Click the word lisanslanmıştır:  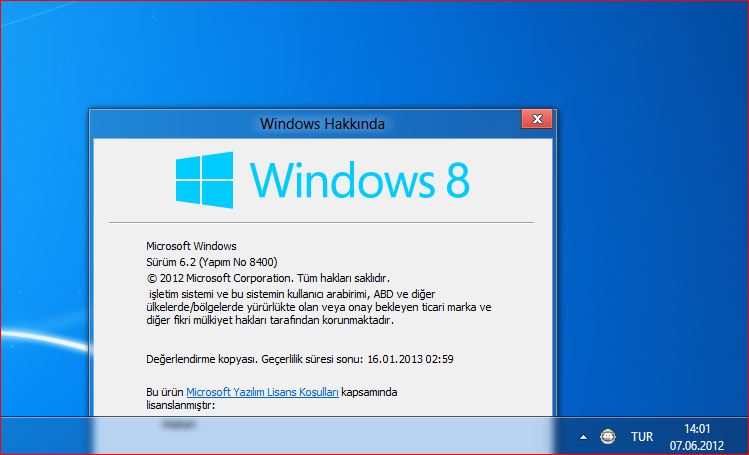[x=181, y=405]
